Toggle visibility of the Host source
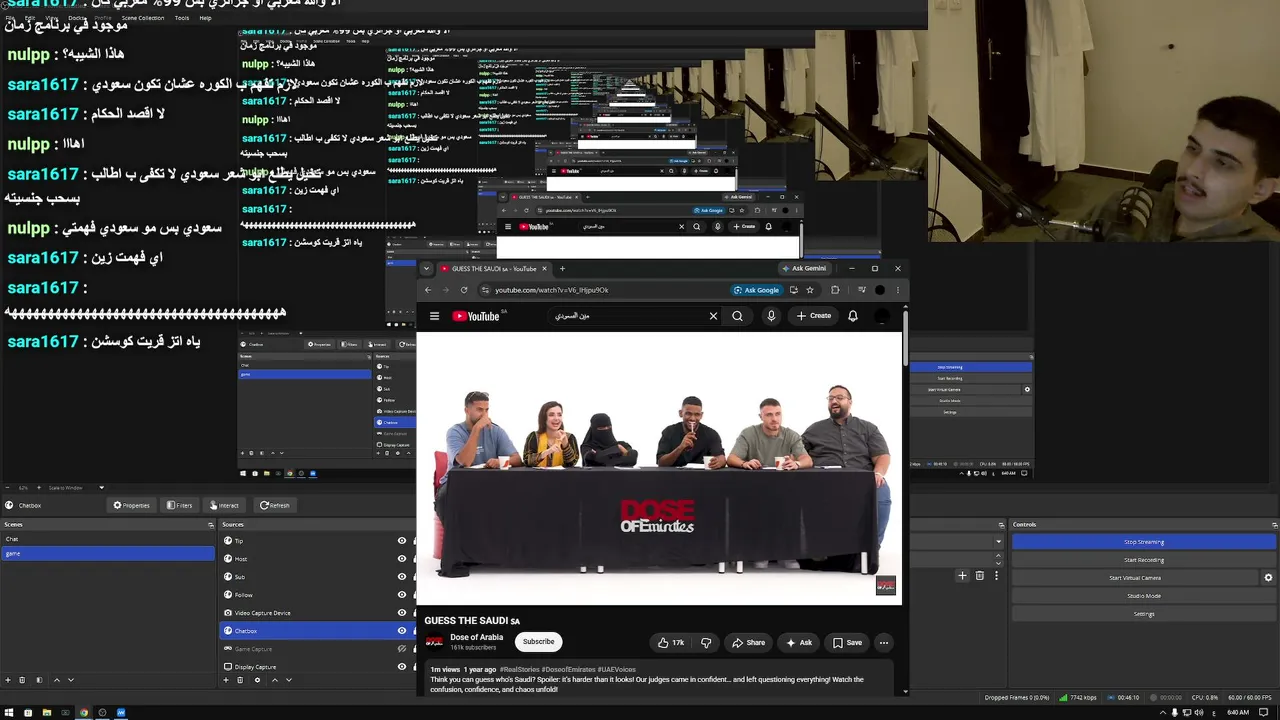Viewport: 1280px width, 720px height. (x=402, y=559)
